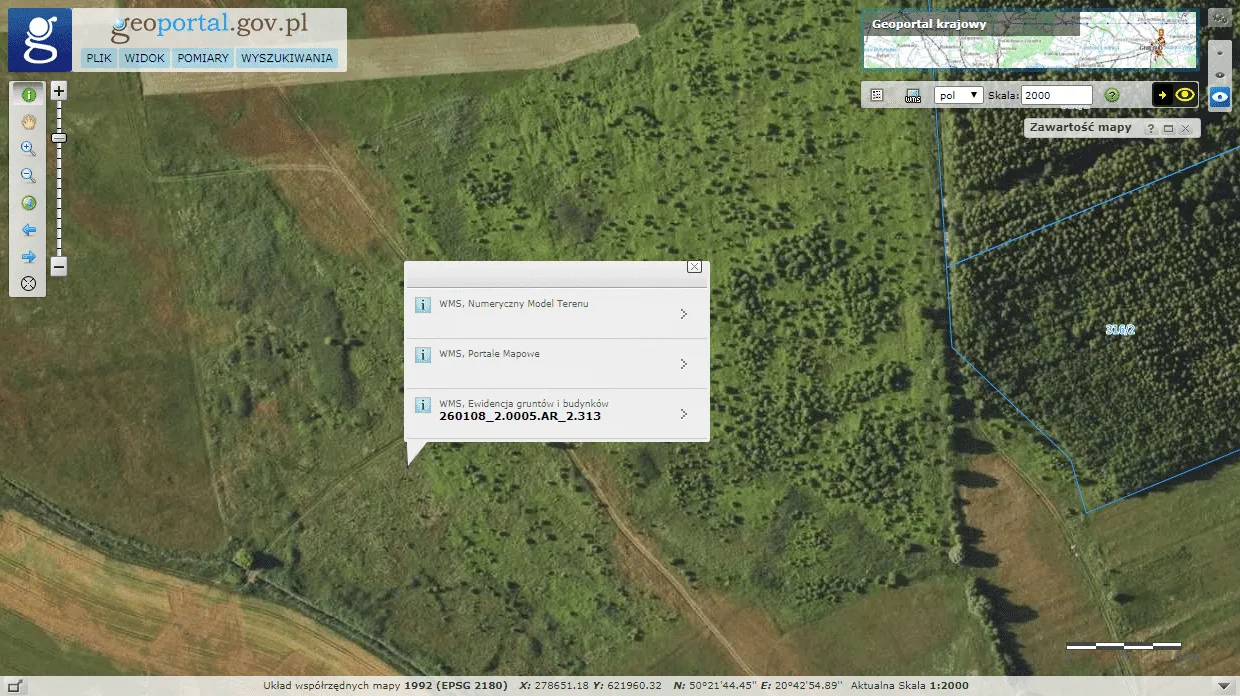Maximize the Zawartość mapy panel
Image resolution: width=1240 pixels, height=696 pixels.
(x=1167, y=129)
